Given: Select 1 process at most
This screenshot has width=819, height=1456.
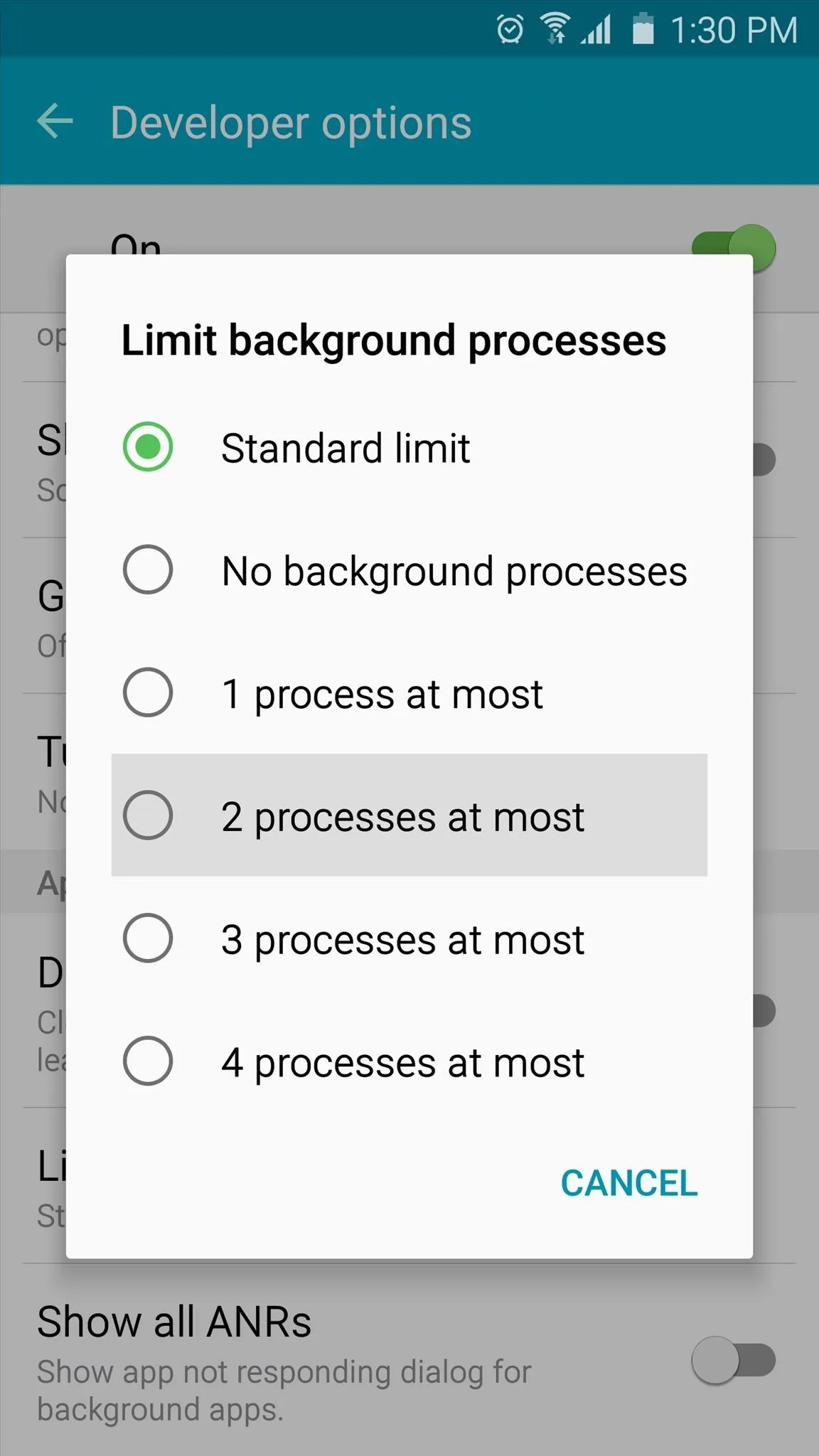Looking at the screenshot, I should point(148,692).
